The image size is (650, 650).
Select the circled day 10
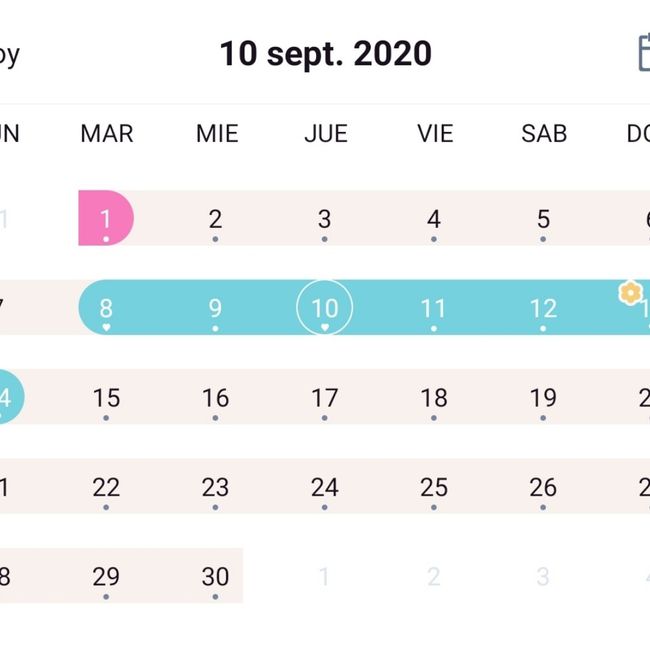(x=325, y=308)
